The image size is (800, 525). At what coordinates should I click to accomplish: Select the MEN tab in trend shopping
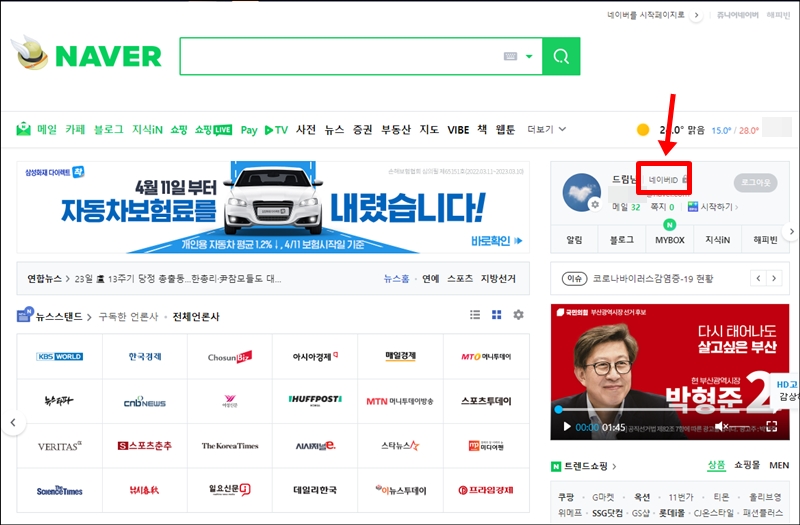tap(779, 465)
